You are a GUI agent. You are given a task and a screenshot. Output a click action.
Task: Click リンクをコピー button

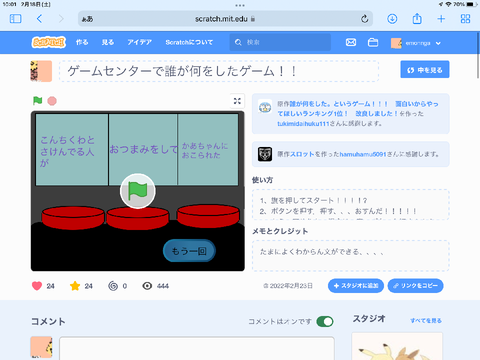point(415,286)
